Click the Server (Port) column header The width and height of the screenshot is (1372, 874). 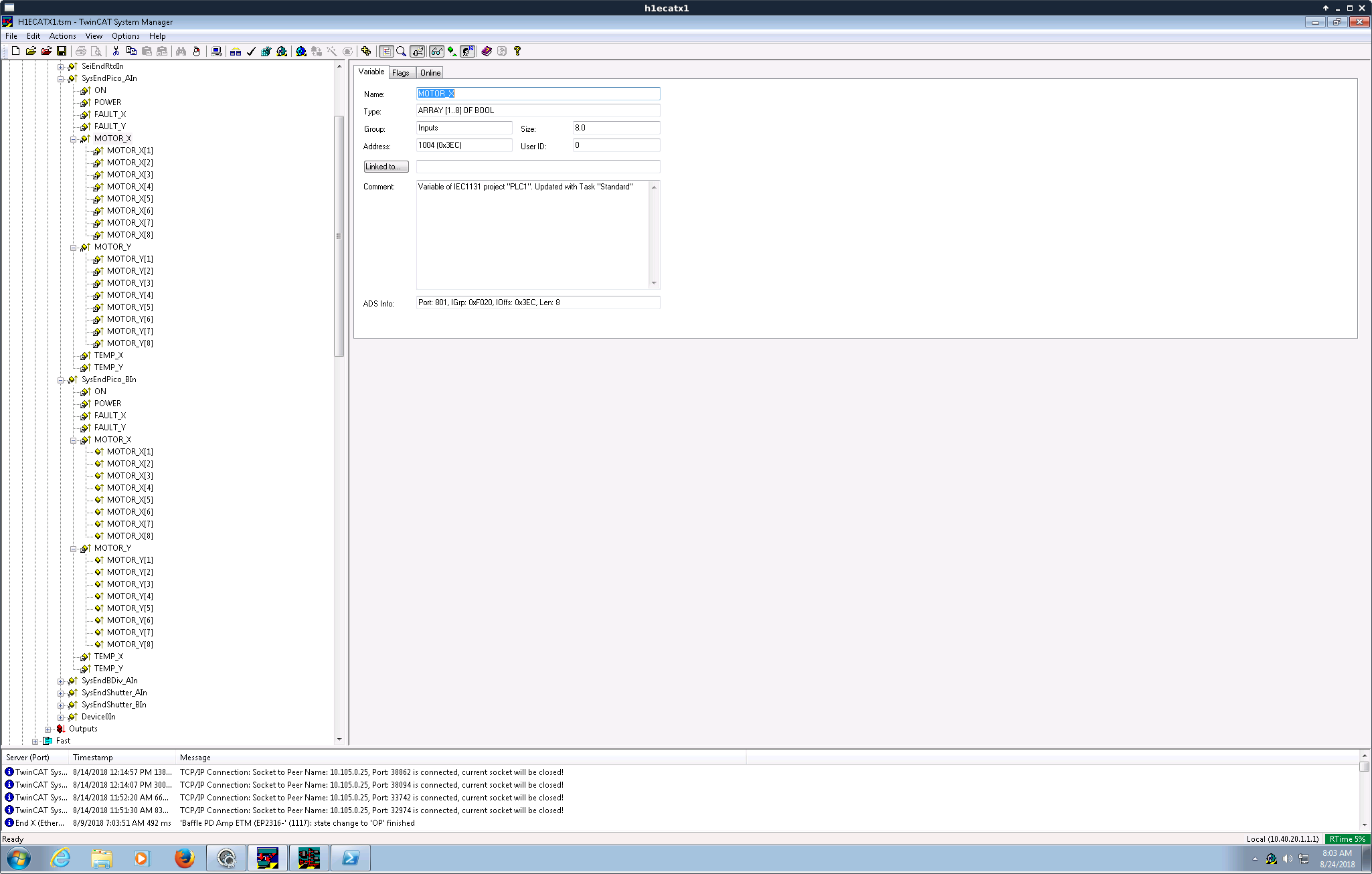(x=35, y=758)
